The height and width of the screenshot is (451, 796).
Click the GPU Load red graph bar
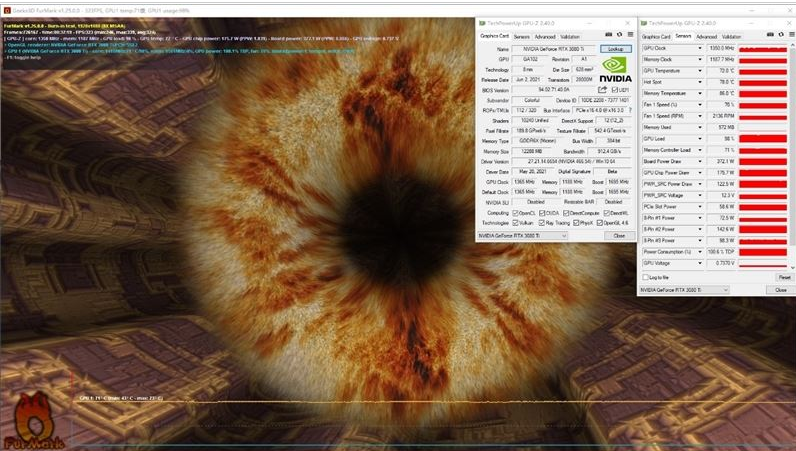pos(764,138)
